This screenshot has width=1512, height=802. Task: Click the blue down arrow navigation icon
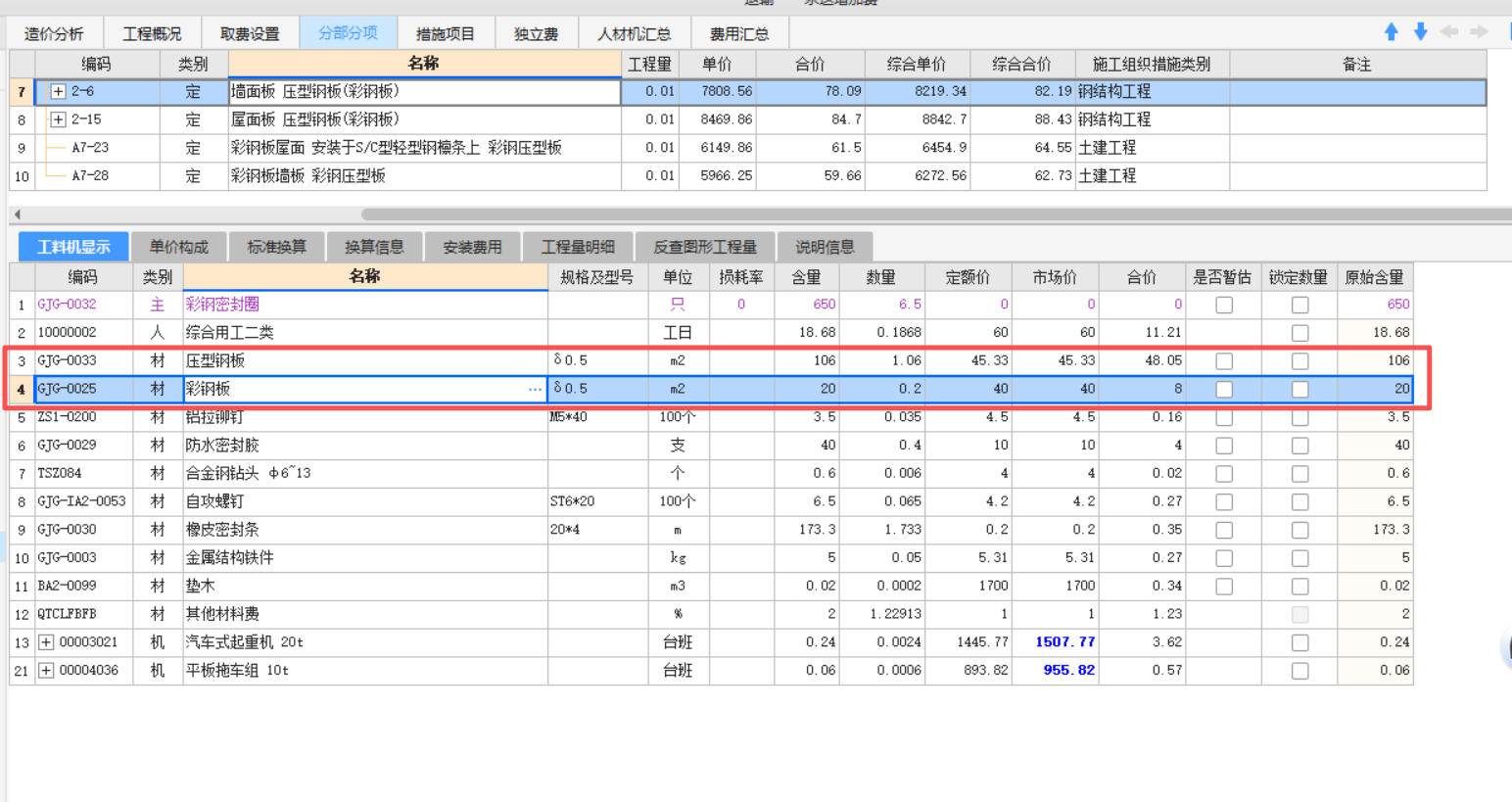coord(1420,31)
